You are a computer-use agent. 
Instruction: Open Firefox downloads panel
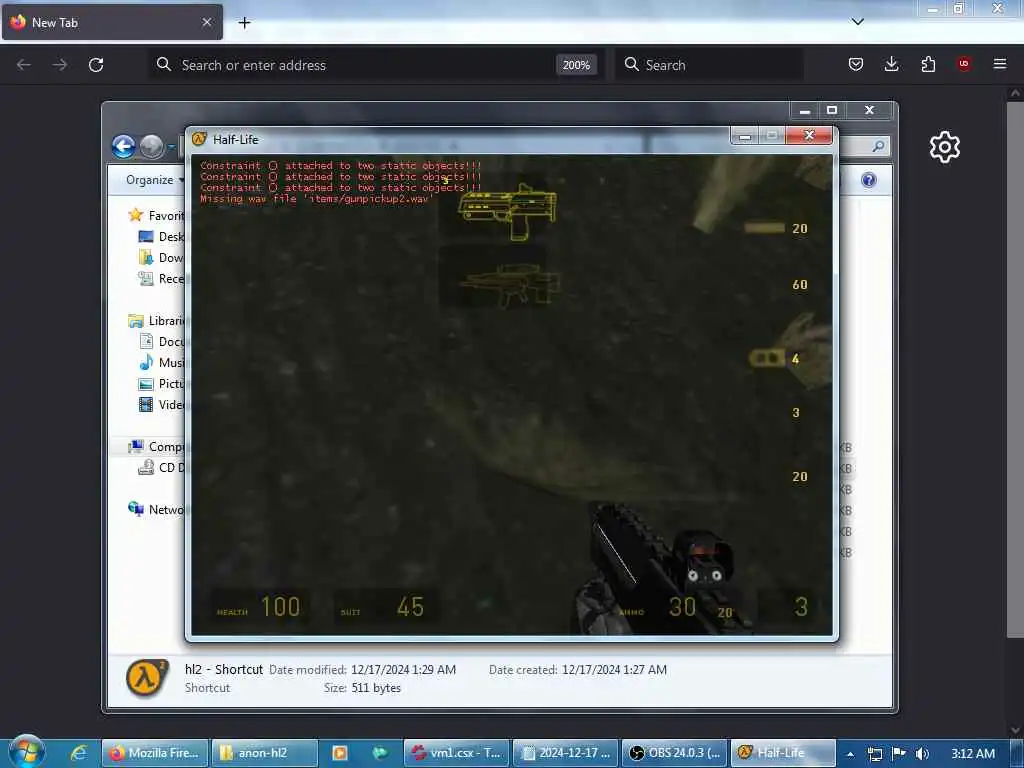coord(891,64)
